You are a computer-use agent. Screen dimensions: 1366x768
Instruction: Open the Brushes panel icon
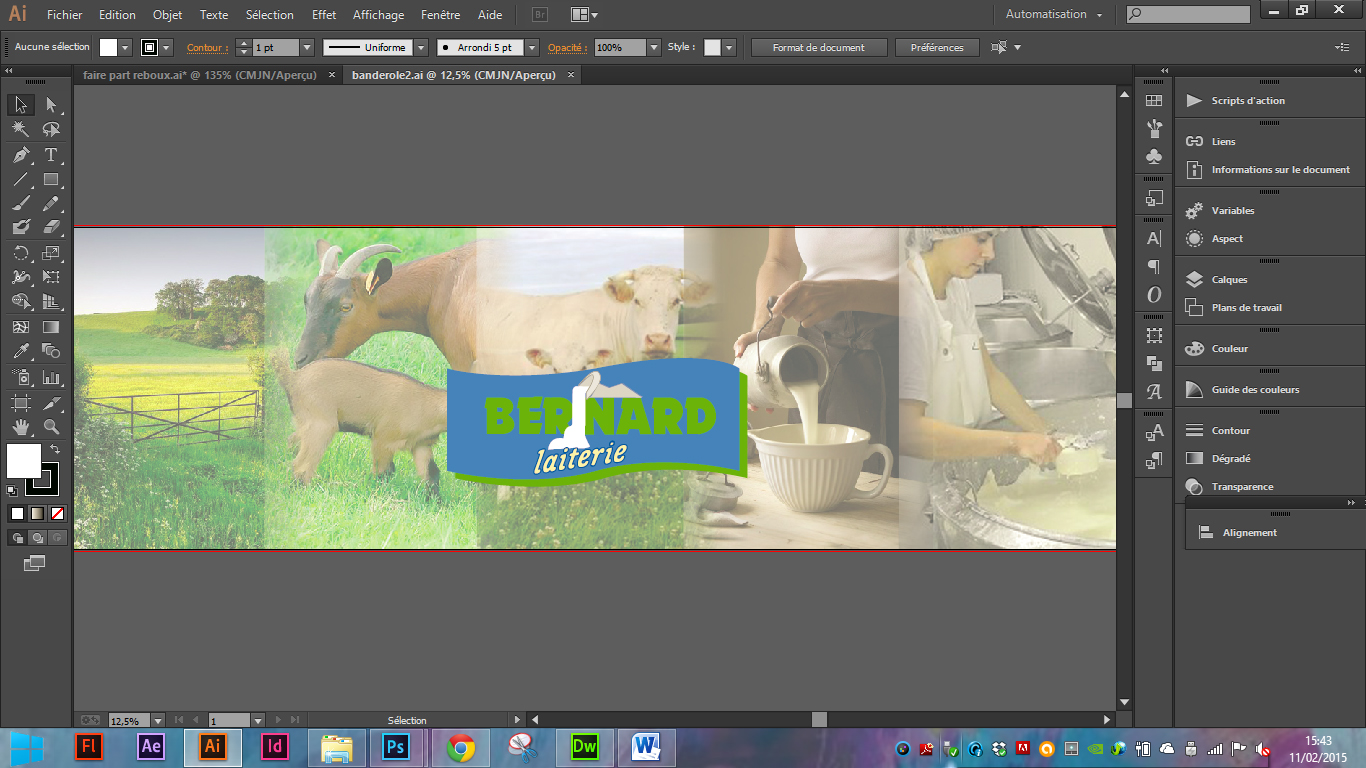tap(1154, 129)
